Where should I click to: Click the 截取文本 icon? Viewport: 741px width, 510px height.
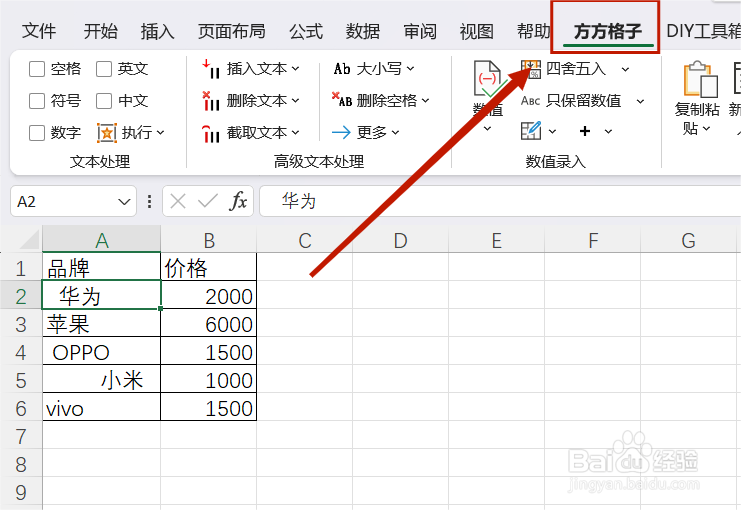point(211,133)
